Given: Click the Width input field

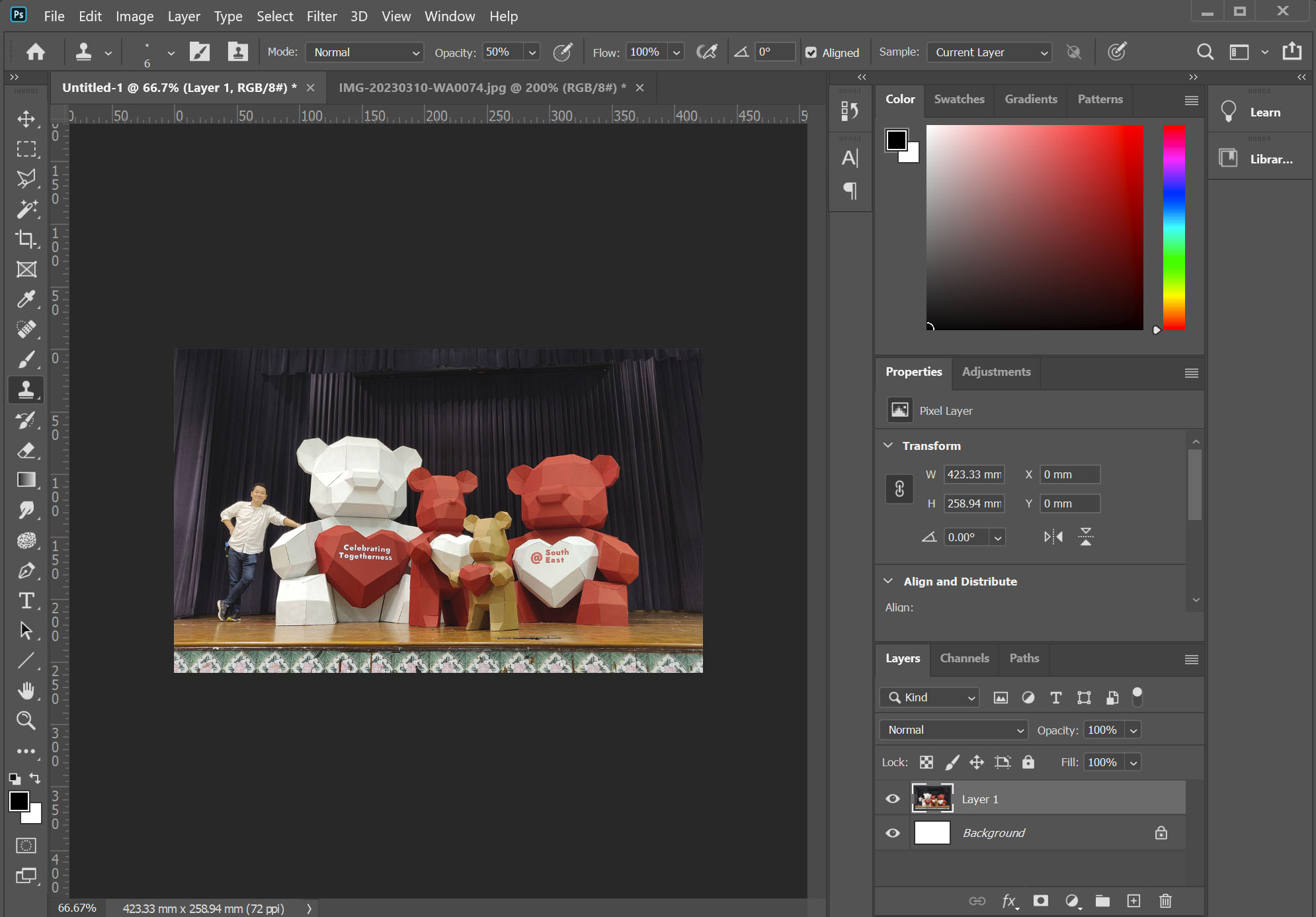Looking at the screenshot, I should (974, 474).
